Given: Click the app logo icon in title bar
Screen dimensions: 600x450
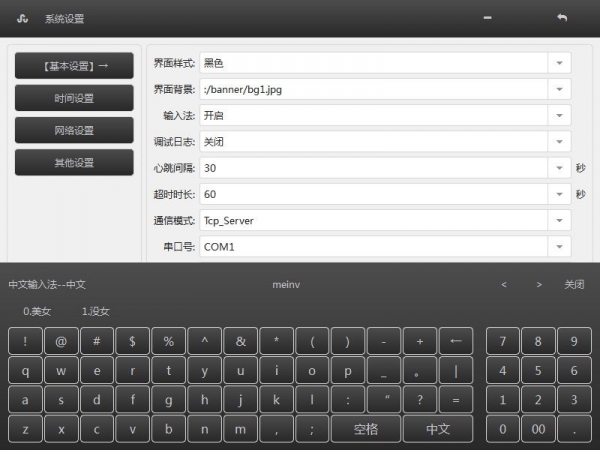Looking at the screenshot, I should point(22,19).
